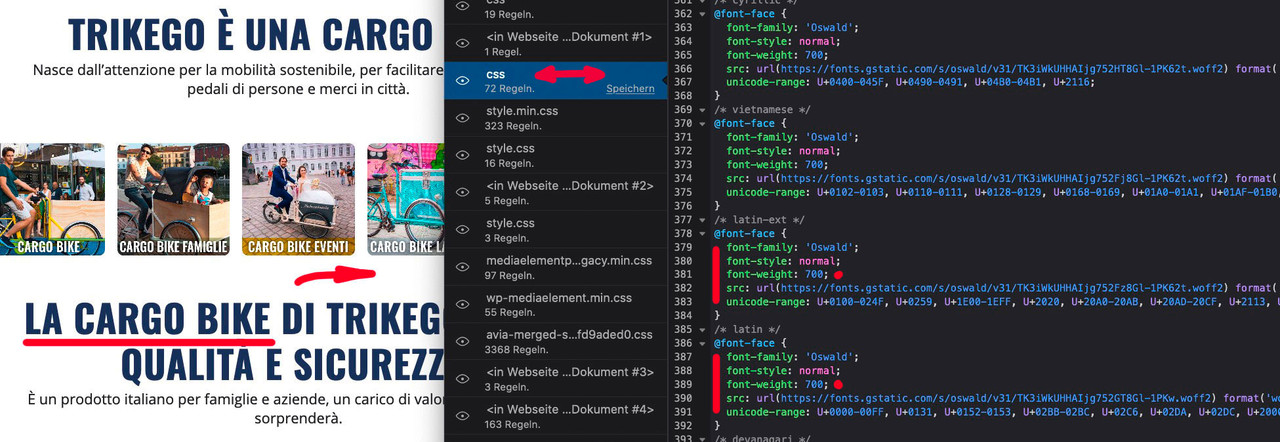Click 'font-weight: 700;' on line 365
1280x442 pixels.
click(x=777, y=55)
